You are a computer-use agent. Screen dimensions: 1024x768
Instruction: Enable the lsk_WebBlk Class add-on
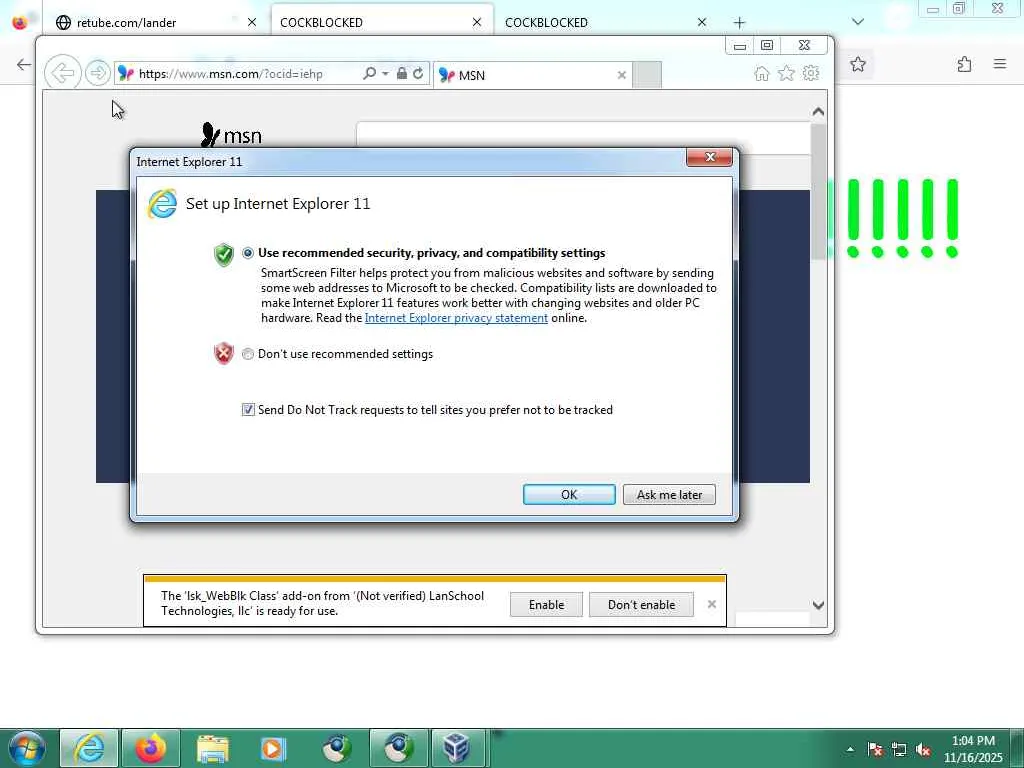[x=546, y=605]
